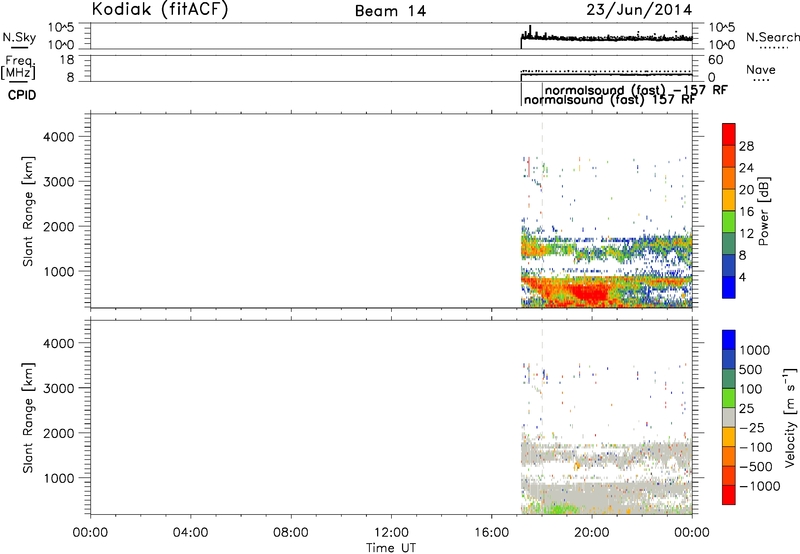Click the red high-power patch near 20:00
The width and height of the screenshot is (800, 554).
coord(589,293)
